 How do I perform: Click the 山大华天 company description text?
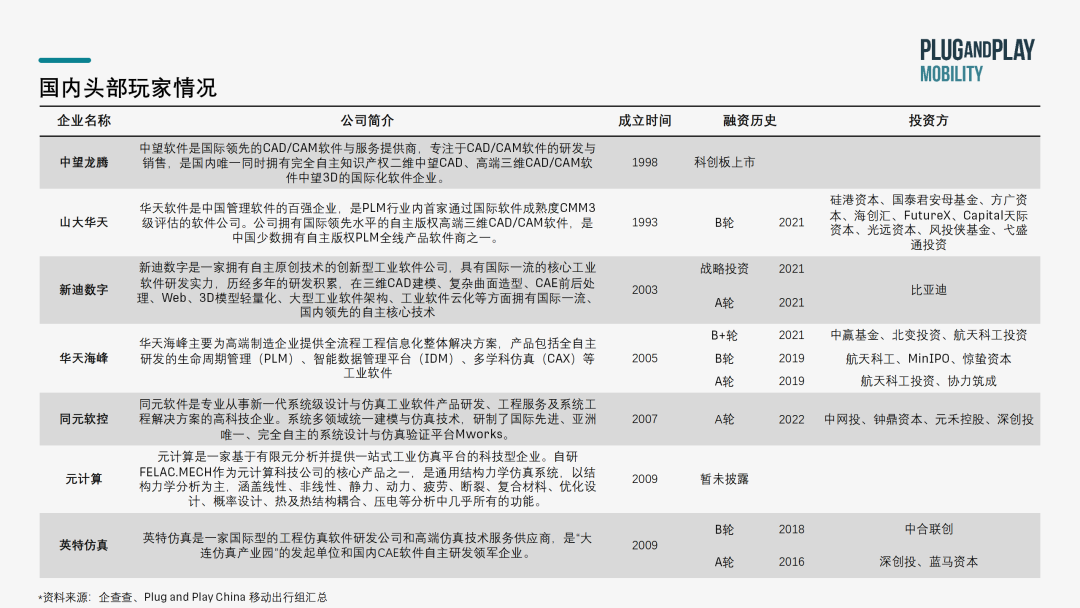(x=367, y=223)
